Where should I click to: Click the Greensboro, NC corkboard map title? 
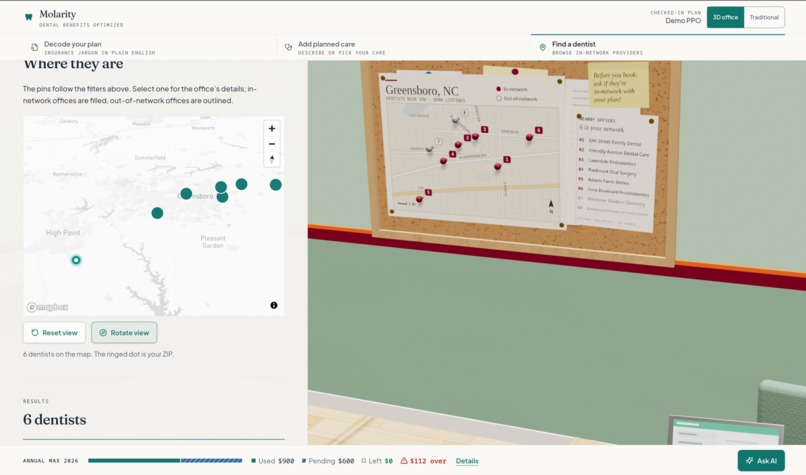click(x=422, y=91)
